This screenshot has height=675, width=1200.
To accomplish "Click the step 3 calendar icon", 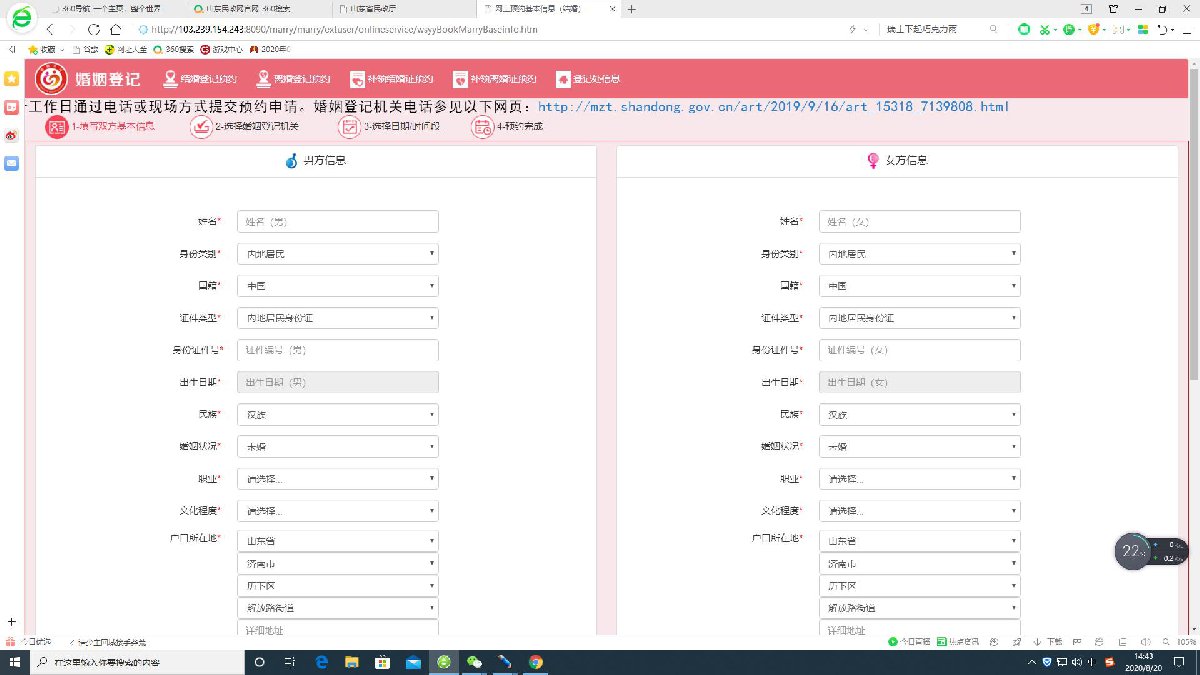I will (349, 127).
